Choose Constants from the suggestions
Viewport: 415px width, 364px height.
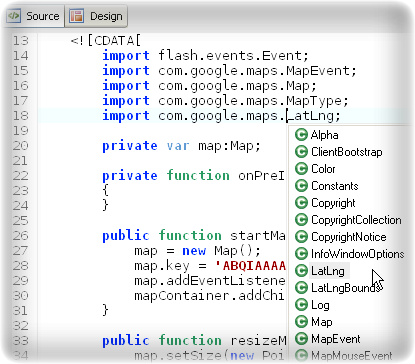[x=335, y=186]
